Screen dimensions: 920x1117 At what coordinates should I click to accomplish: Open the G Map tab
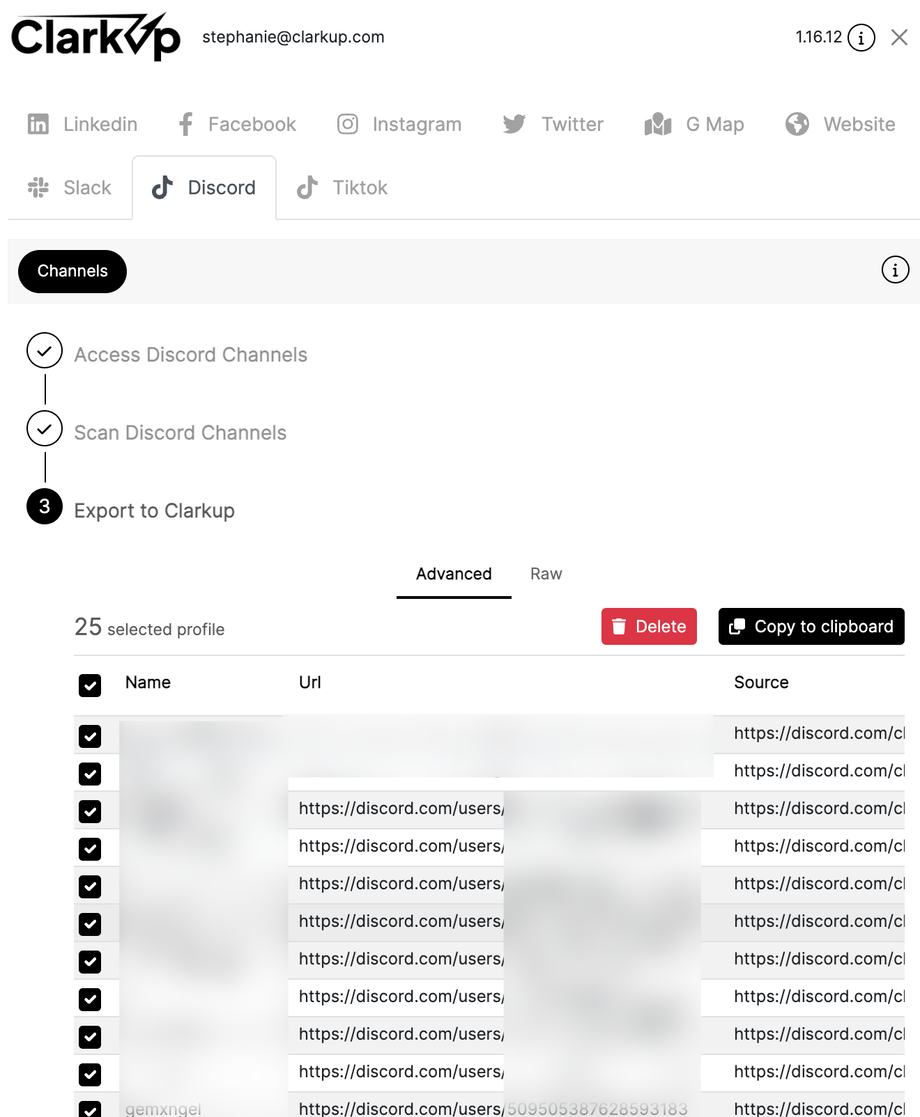pyautogui.click(x=694, y=124)
